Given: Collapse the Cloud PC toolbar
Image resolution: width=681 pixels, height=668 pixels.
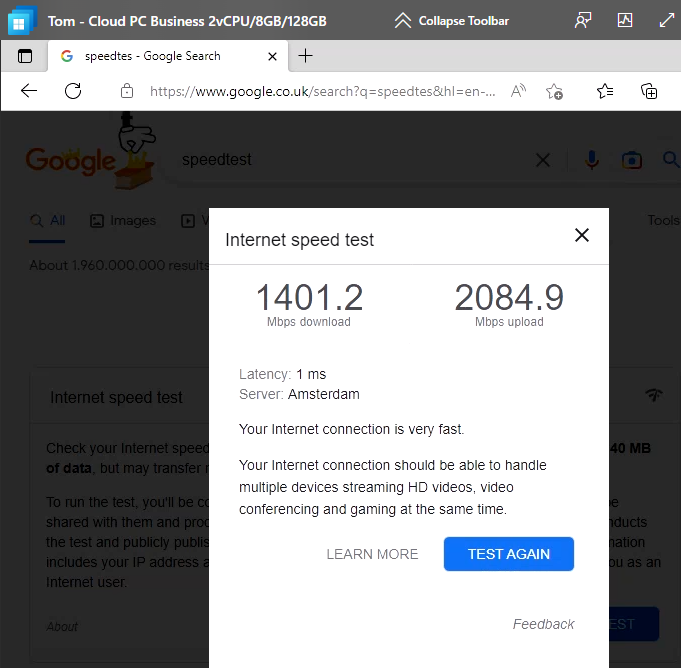Looking at the screenshot, I should [452, 21].
